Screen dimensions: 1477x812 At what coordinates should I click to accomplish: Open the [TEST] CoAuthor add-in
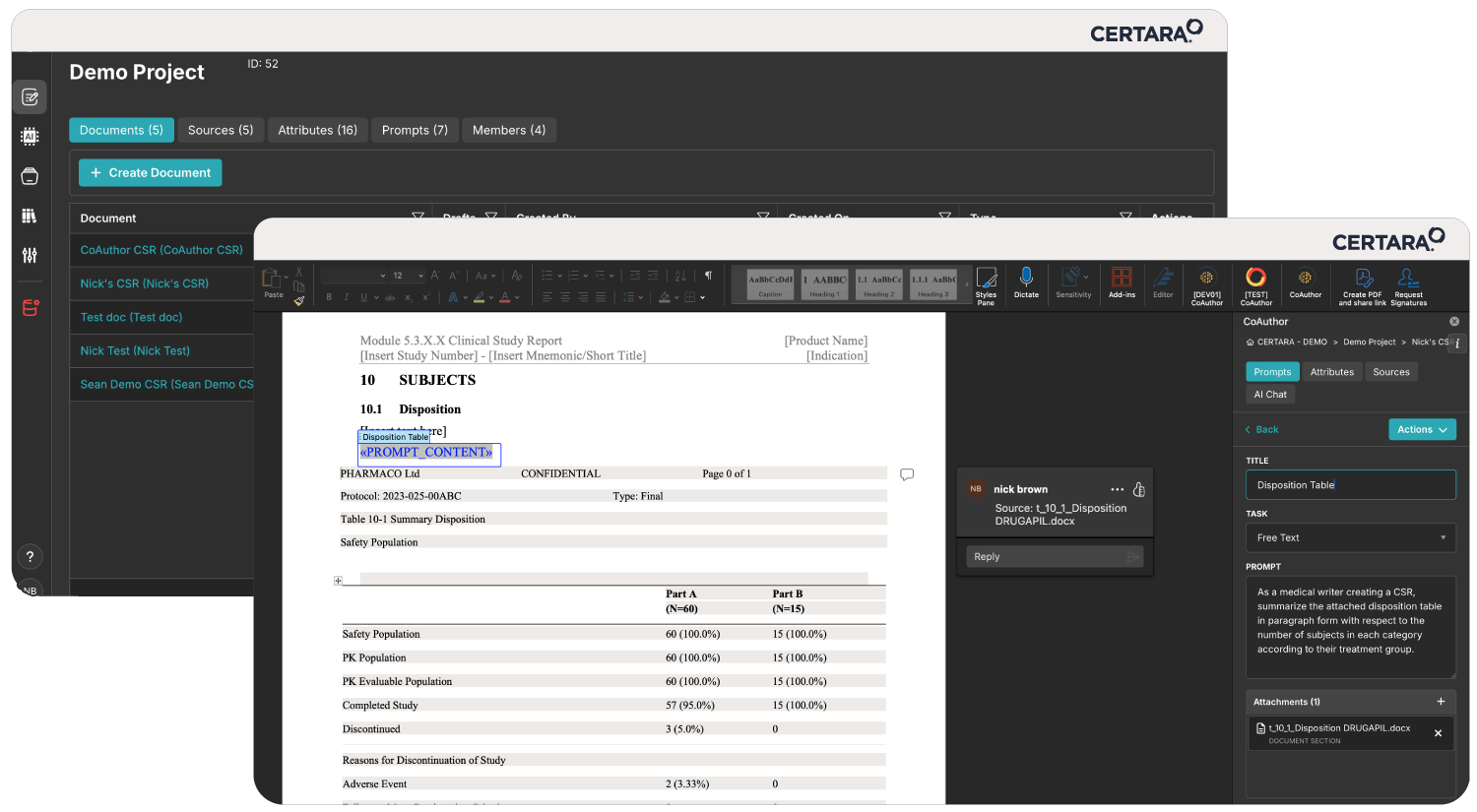[x=1255, y=286]
